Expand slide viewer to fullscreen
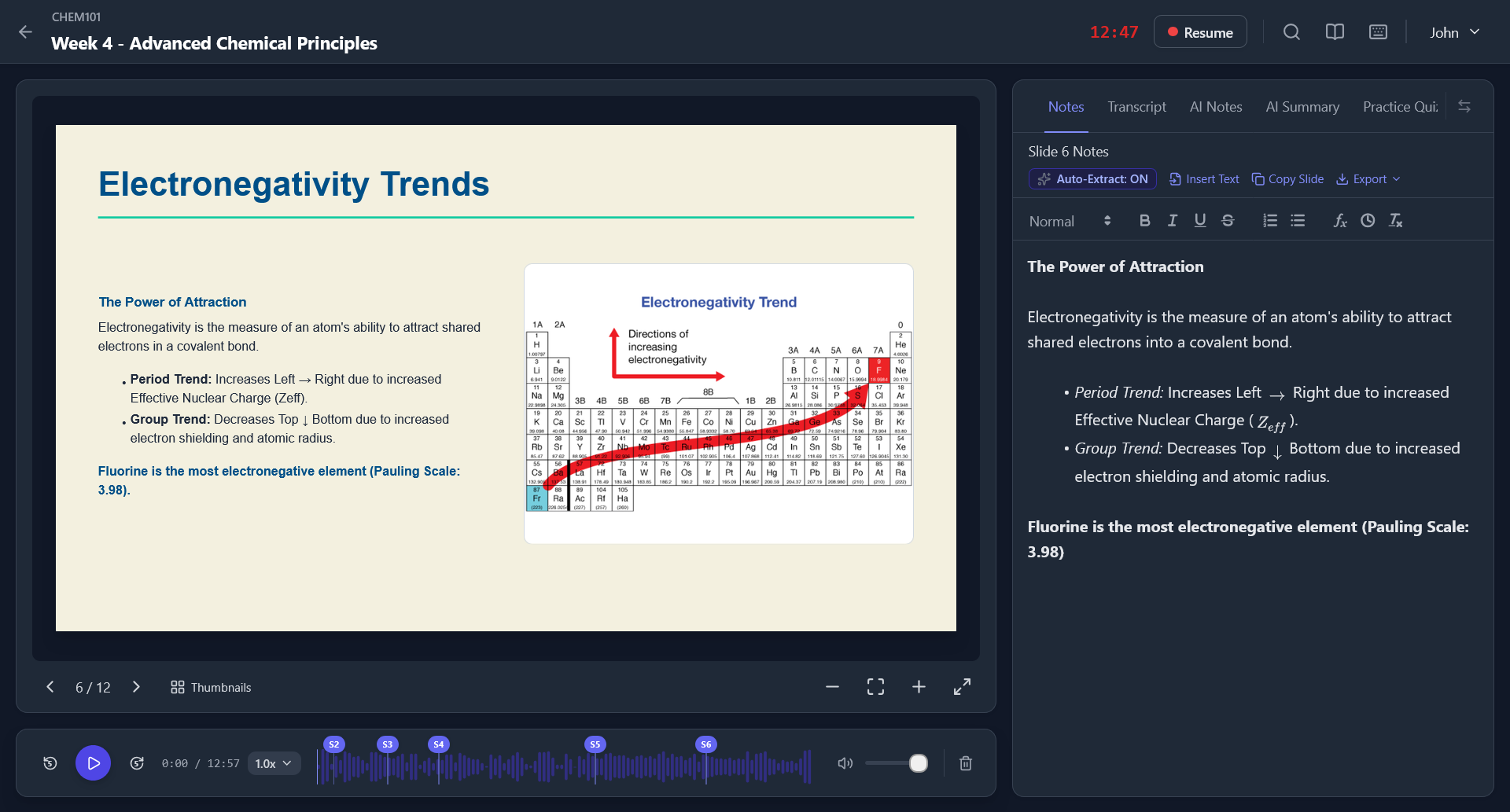Viewport: 1510px width, 812px height. tap(962, 687)
